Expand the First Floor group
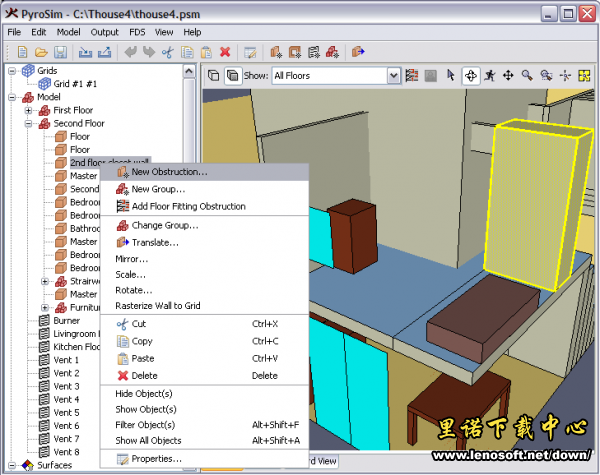This screenshot has height=475, width=600. (x=28, y=111)
